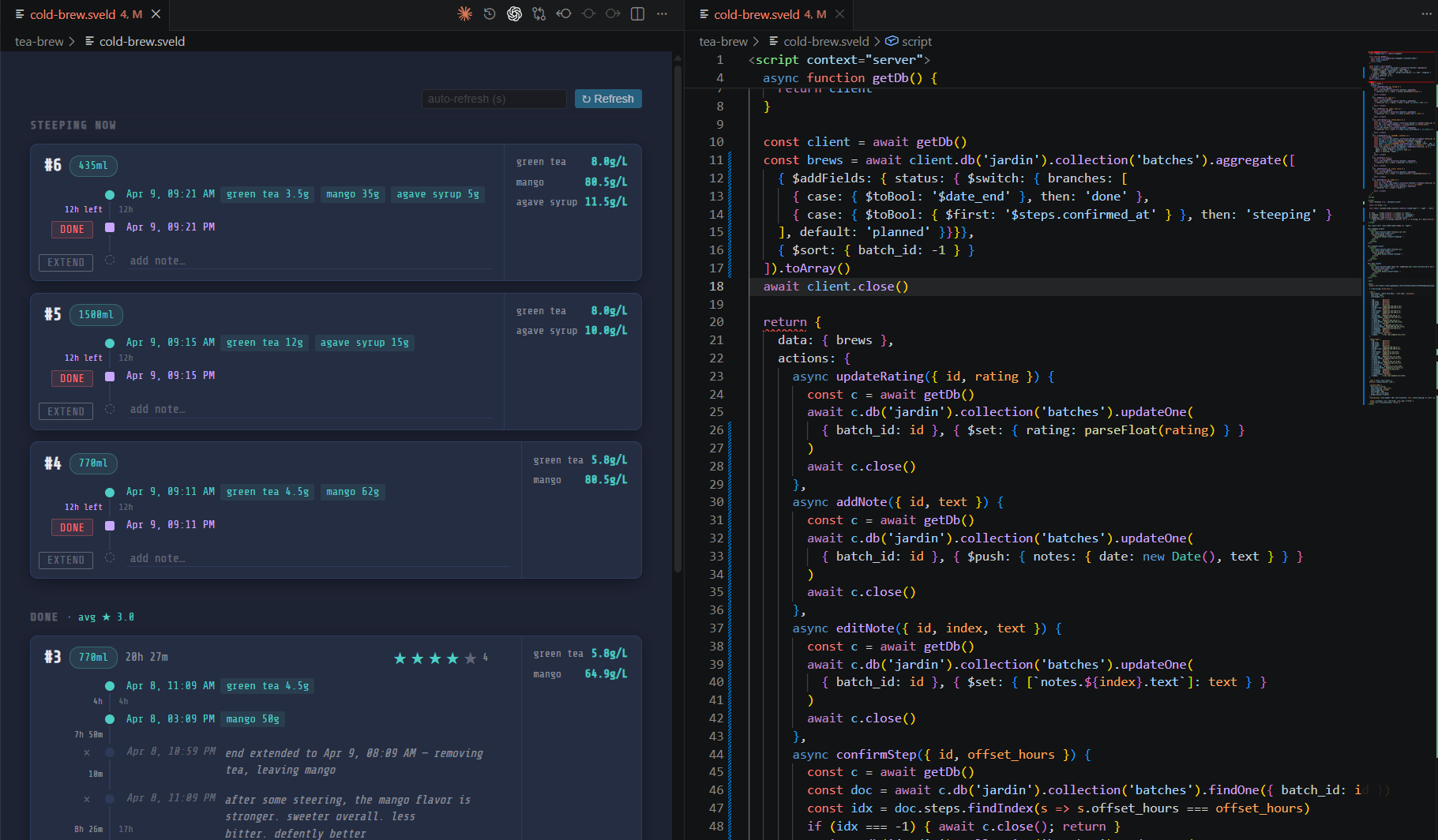This screenshot has height=840, width=1438.
Task: Click tea-brew breadcrumb in the left pane
Action: 39,41
